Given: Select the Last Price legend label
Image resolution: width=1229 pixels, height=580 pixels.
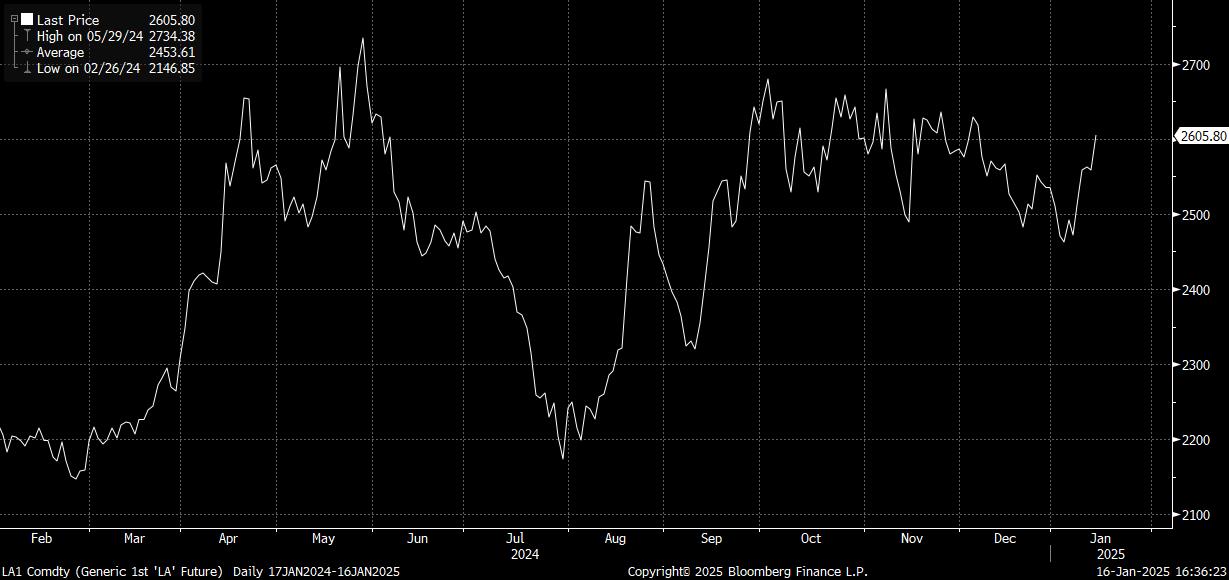Looking at the screenshot, I should coord(66,19).
